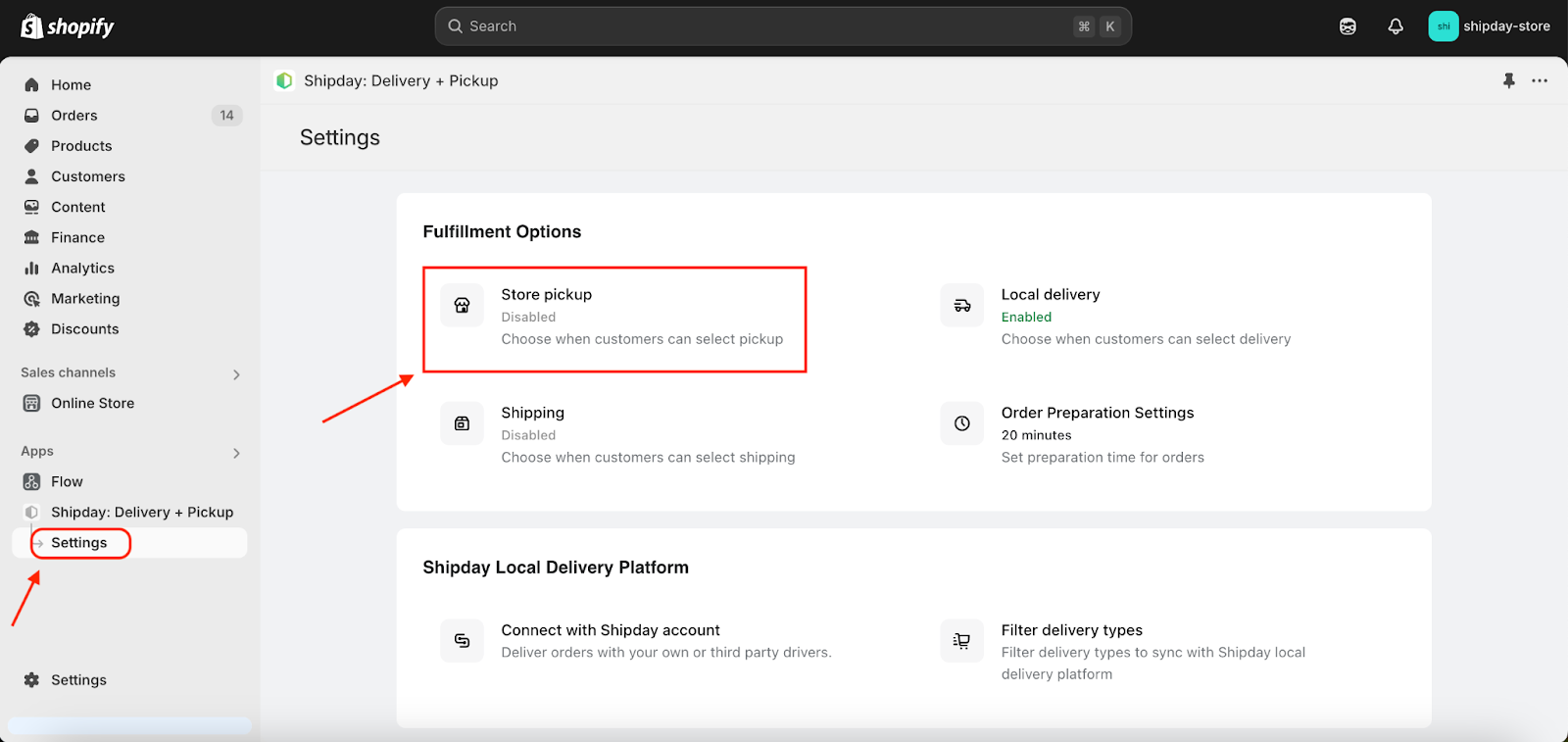1568x742 pixels.
Task: Open the Shipping fulfillment option
Action: coord(618,434)
